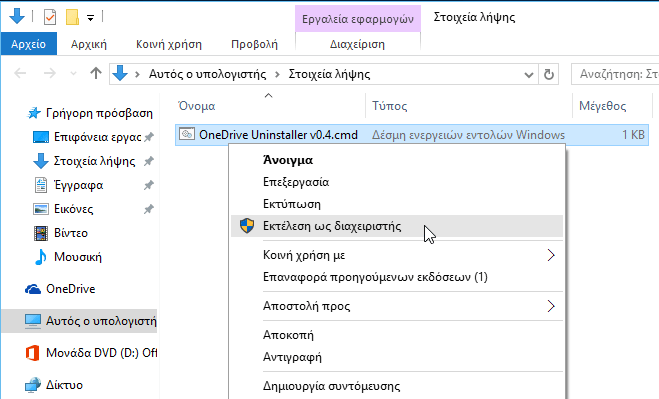Click the desktop icon beside Επιφάνεια εργασίας

pos(41,137)
